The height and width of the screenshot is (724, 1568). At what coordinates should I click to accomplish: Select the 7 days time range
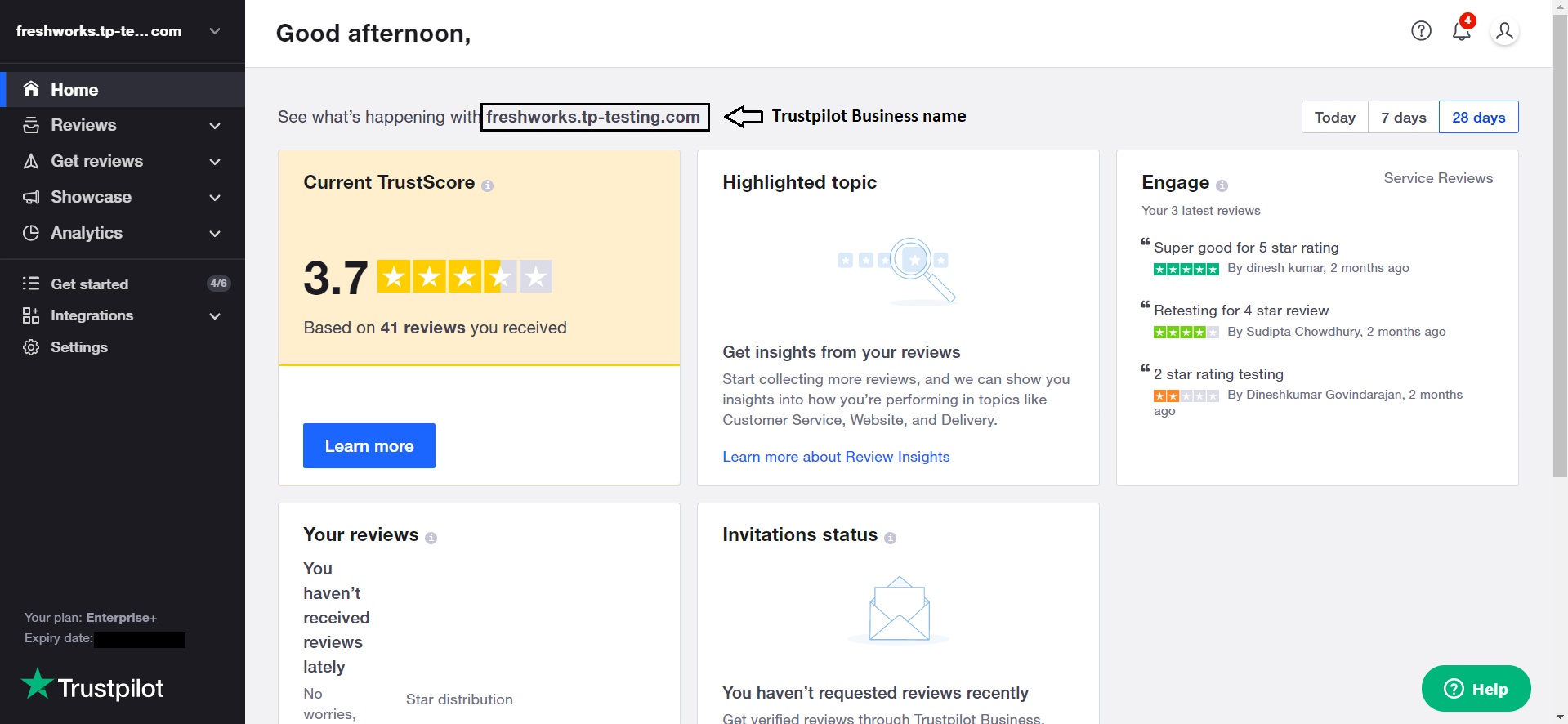(1403, 117)
